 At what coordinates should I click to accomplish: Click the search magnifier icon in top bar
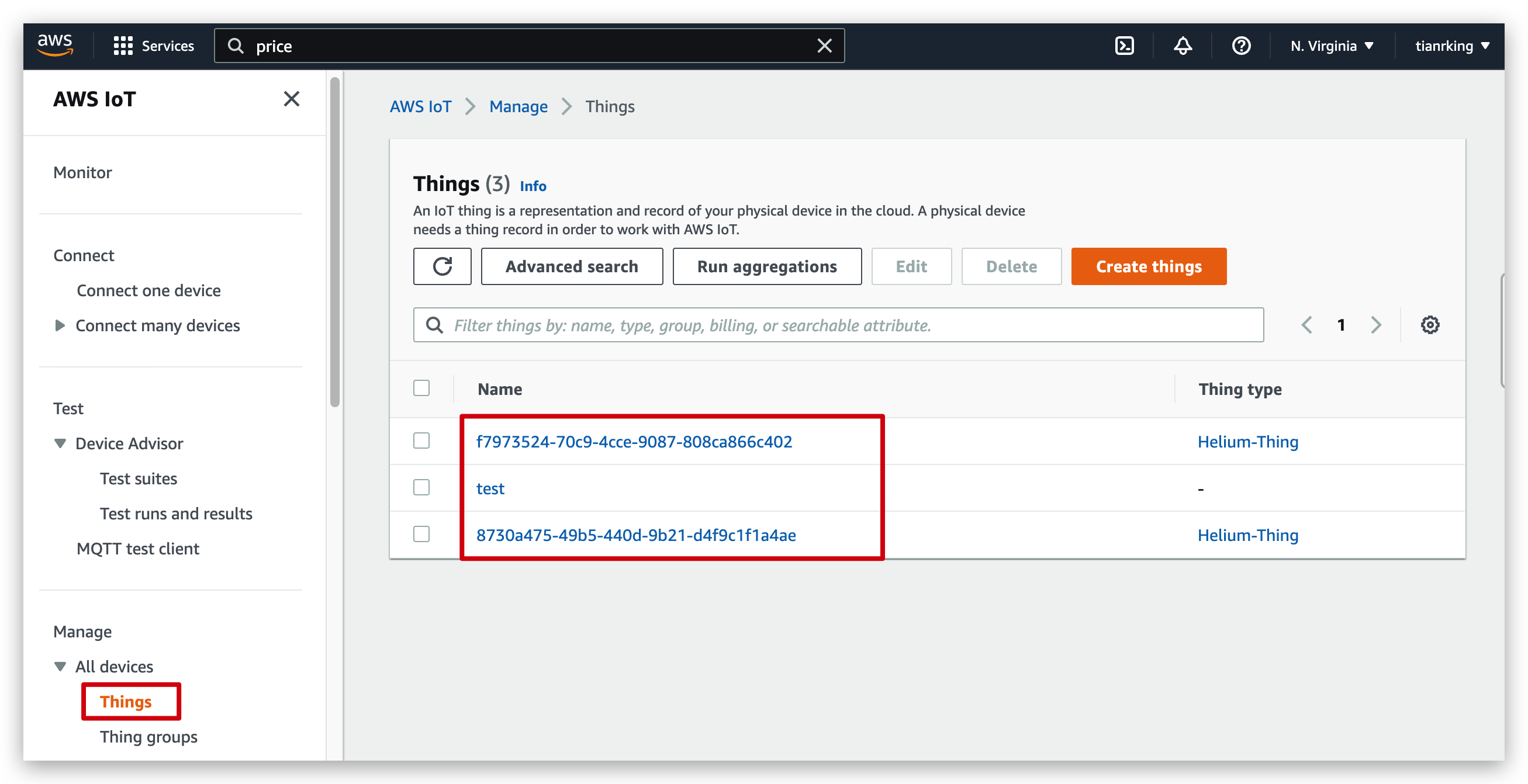click(236, 46)
